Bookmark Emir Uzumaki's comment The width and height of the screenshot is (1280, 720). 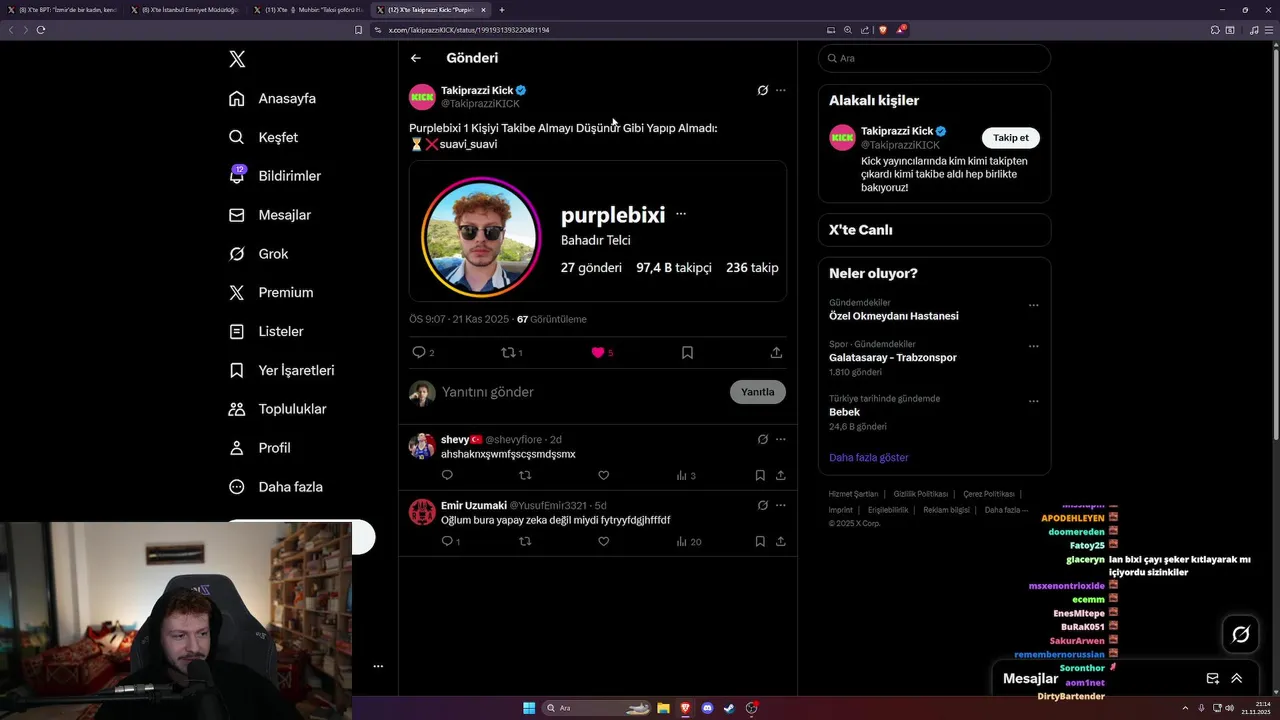(x=760, y=541)
